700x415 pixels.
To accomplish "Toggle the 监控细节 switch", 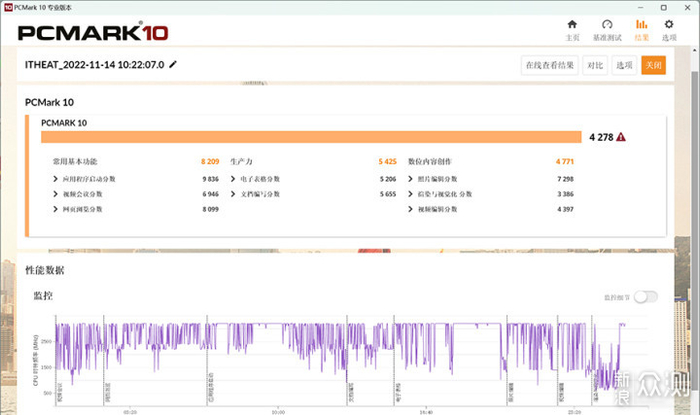I will 646,296.
